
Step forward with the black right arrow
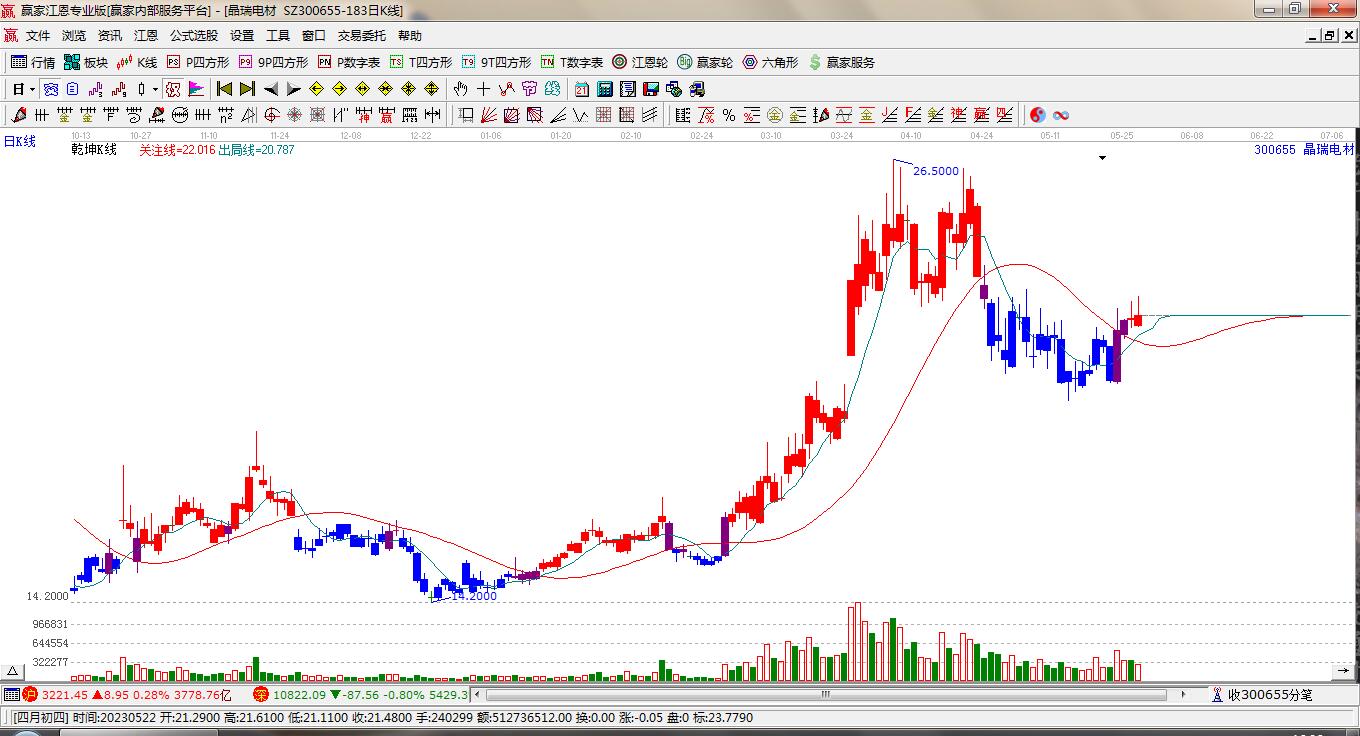tap(294, 89)
